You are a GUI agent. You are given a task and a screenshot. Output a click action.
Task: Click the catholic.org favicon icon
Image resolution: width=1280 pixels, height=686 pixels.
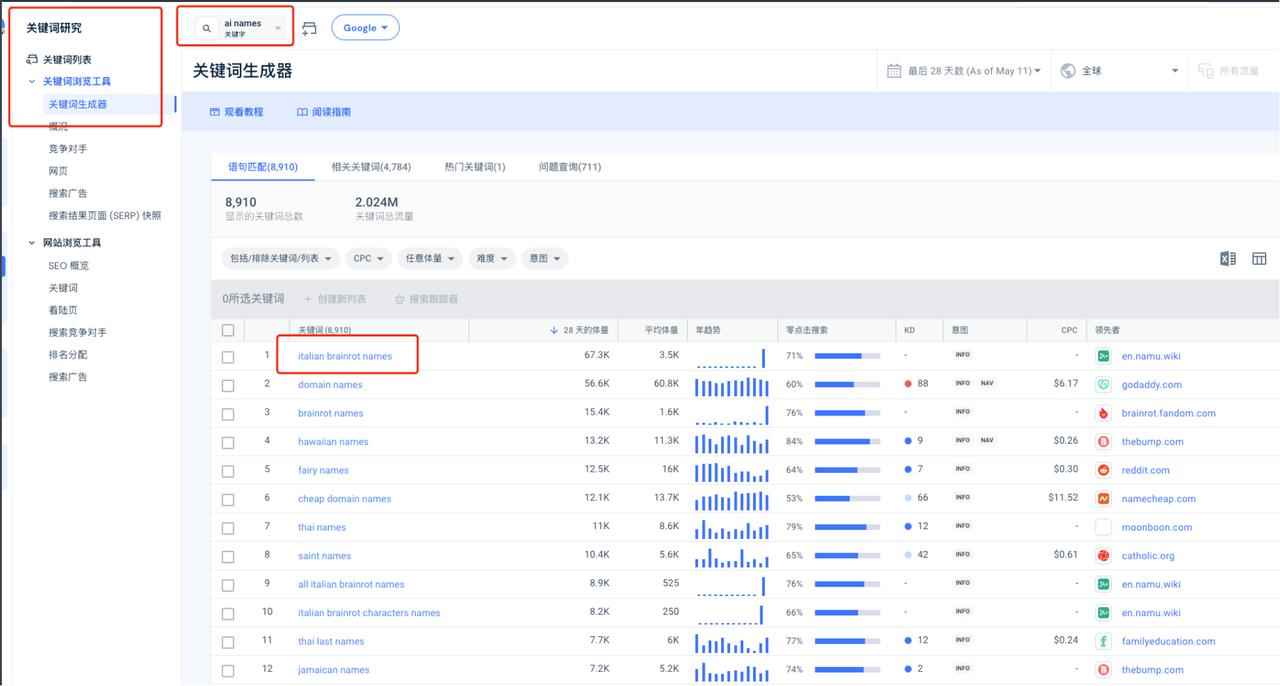pyautogui.click(x=1103, y=555)
